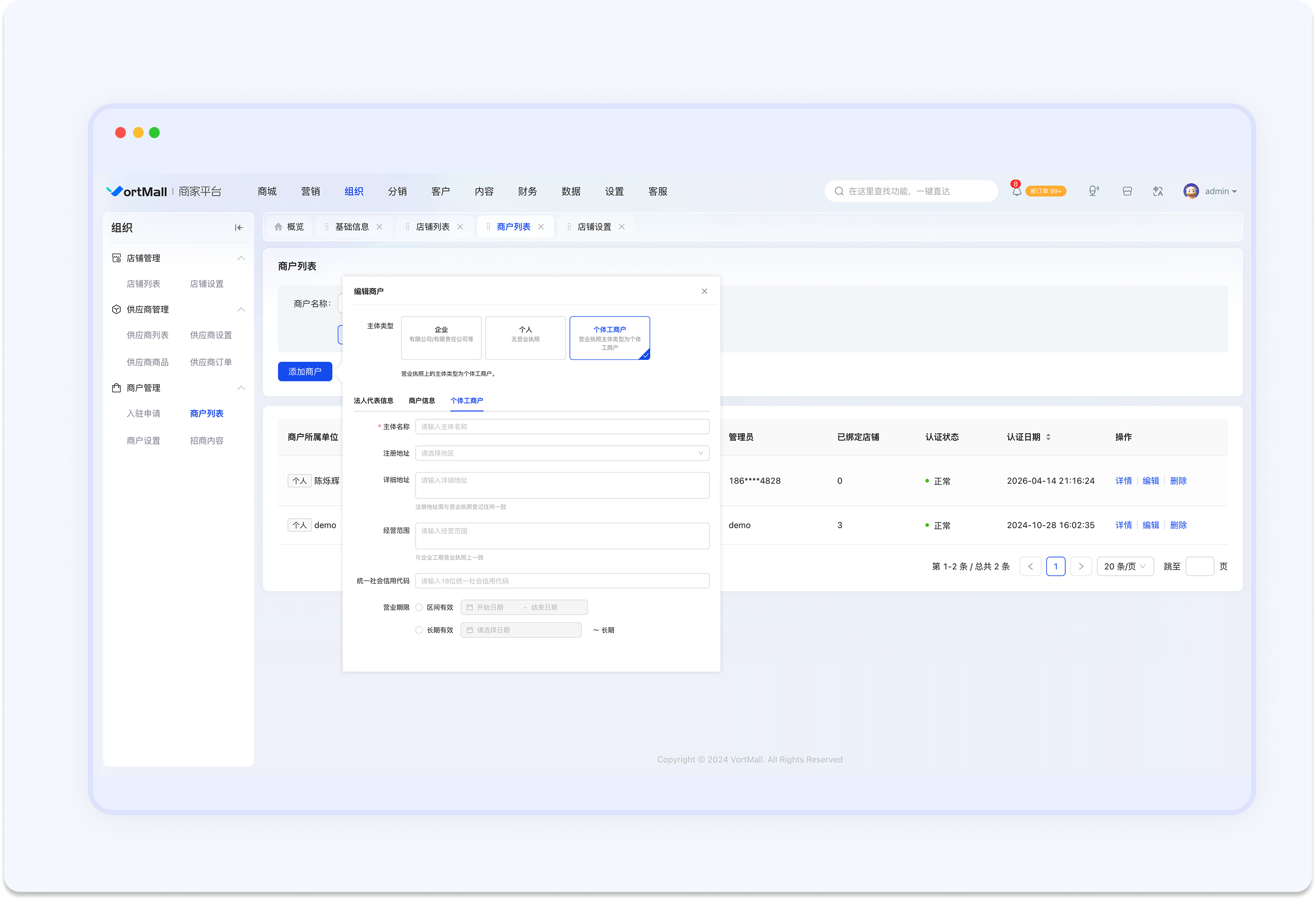Click the 供应商管理 cube icon
This screenshot has height=900, width=1316.
pyautogui.click(x=117, y=309)
